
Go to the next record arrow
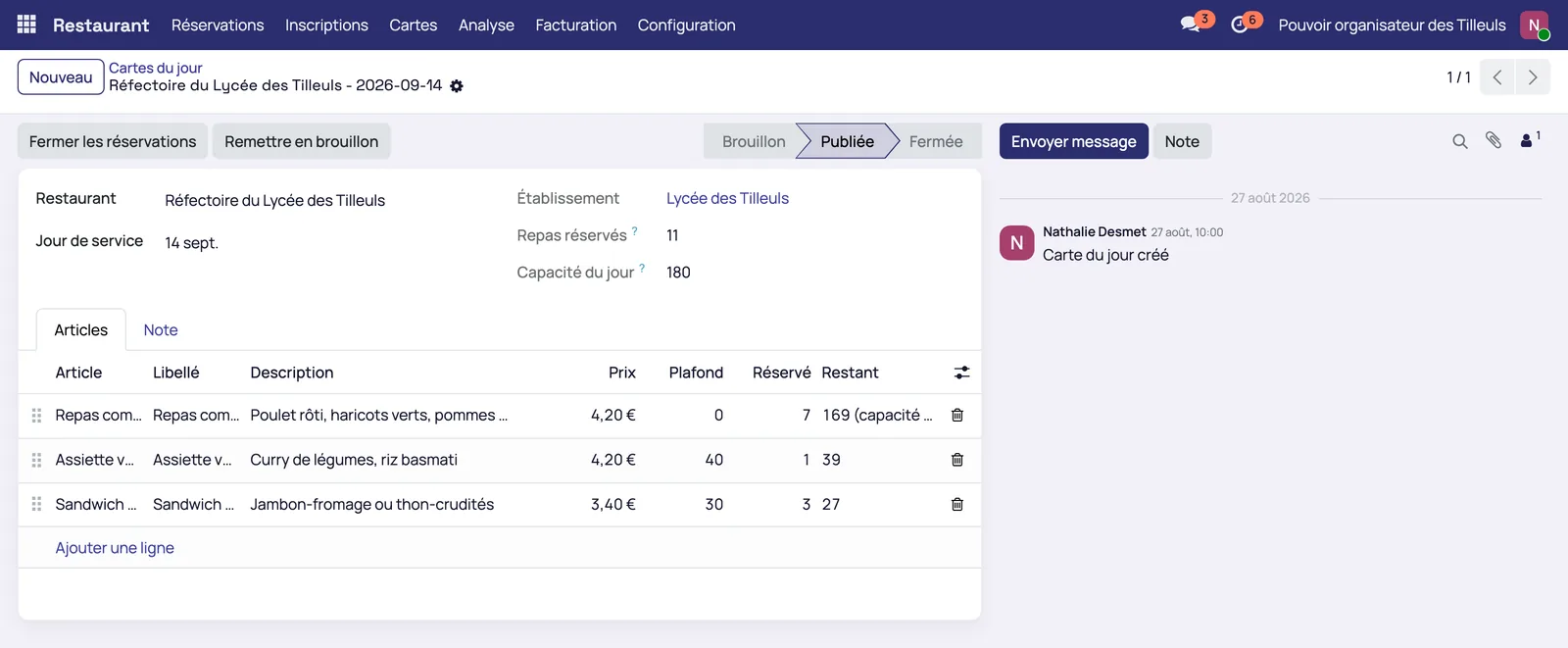[1533, 77]
